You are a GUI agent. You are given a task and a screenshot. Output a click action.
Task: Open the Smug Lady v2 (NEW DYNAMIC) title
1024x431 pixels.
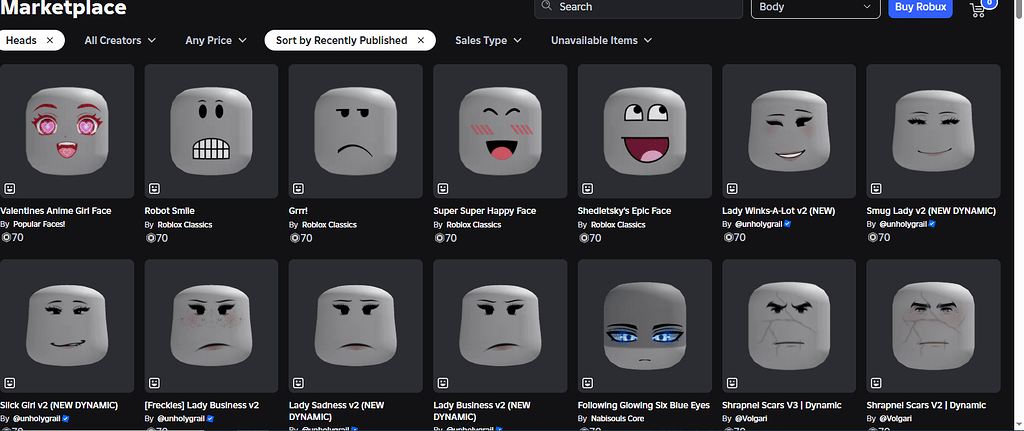[x=931, y=211]
